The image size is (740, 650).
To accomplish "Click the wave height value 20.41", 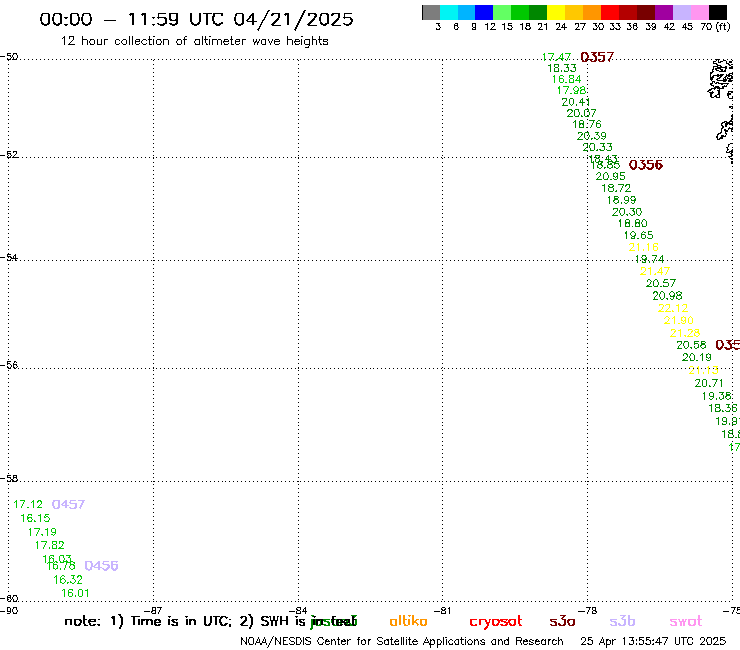I will point(576,102).
